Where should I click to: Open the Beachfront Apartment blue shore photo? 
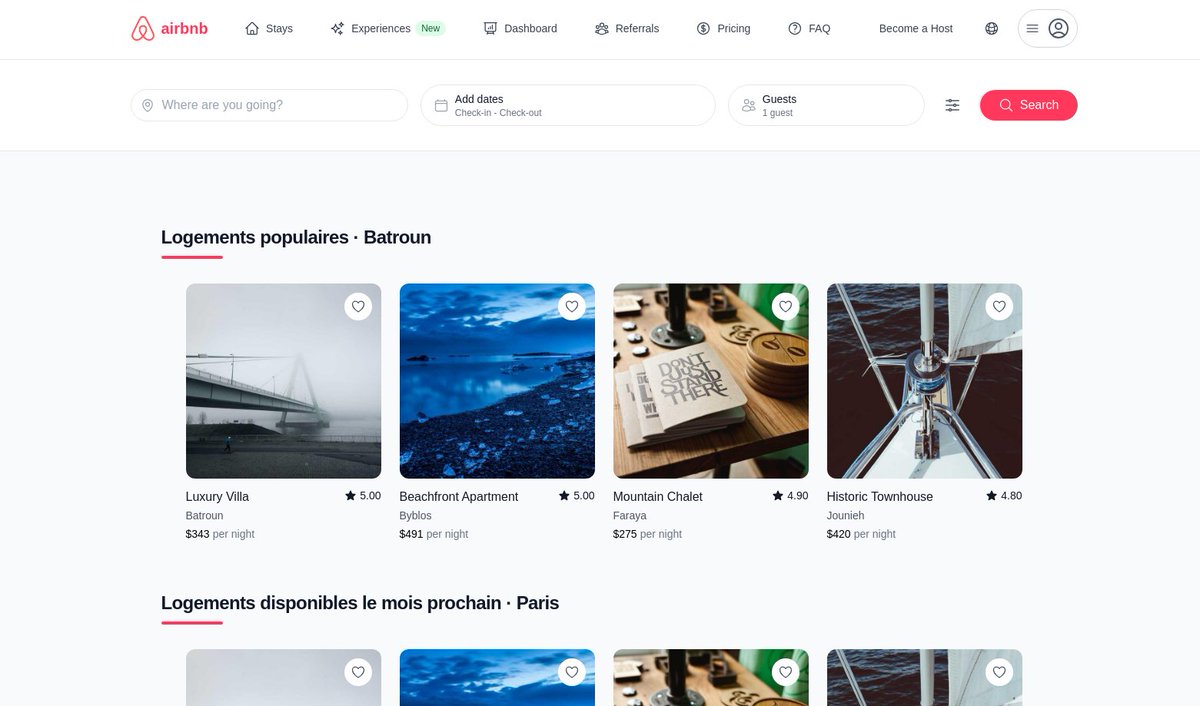(497, 381)
